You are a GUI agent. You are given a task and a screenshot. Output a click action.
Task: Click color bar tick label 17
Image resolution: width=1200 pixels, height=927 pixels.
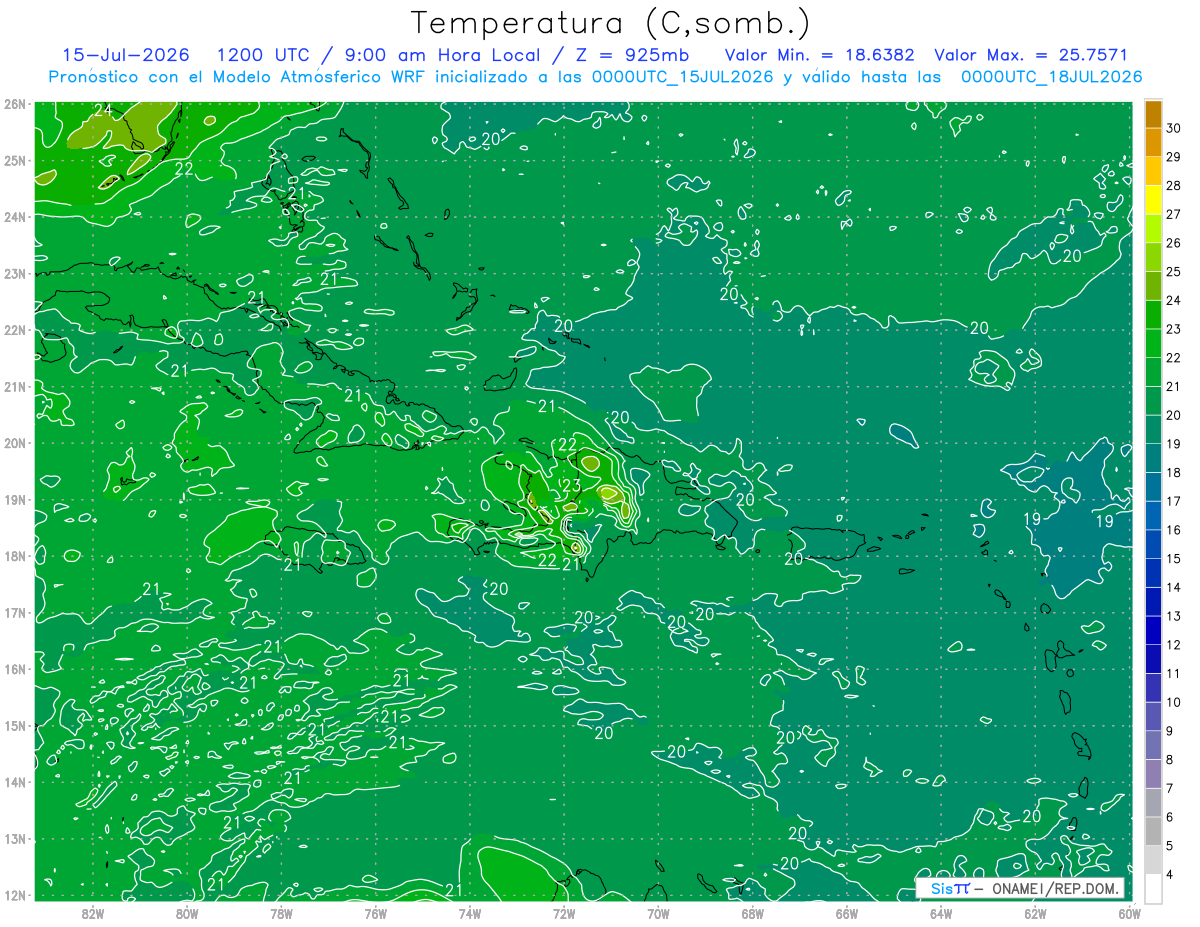coord(1174,501)
